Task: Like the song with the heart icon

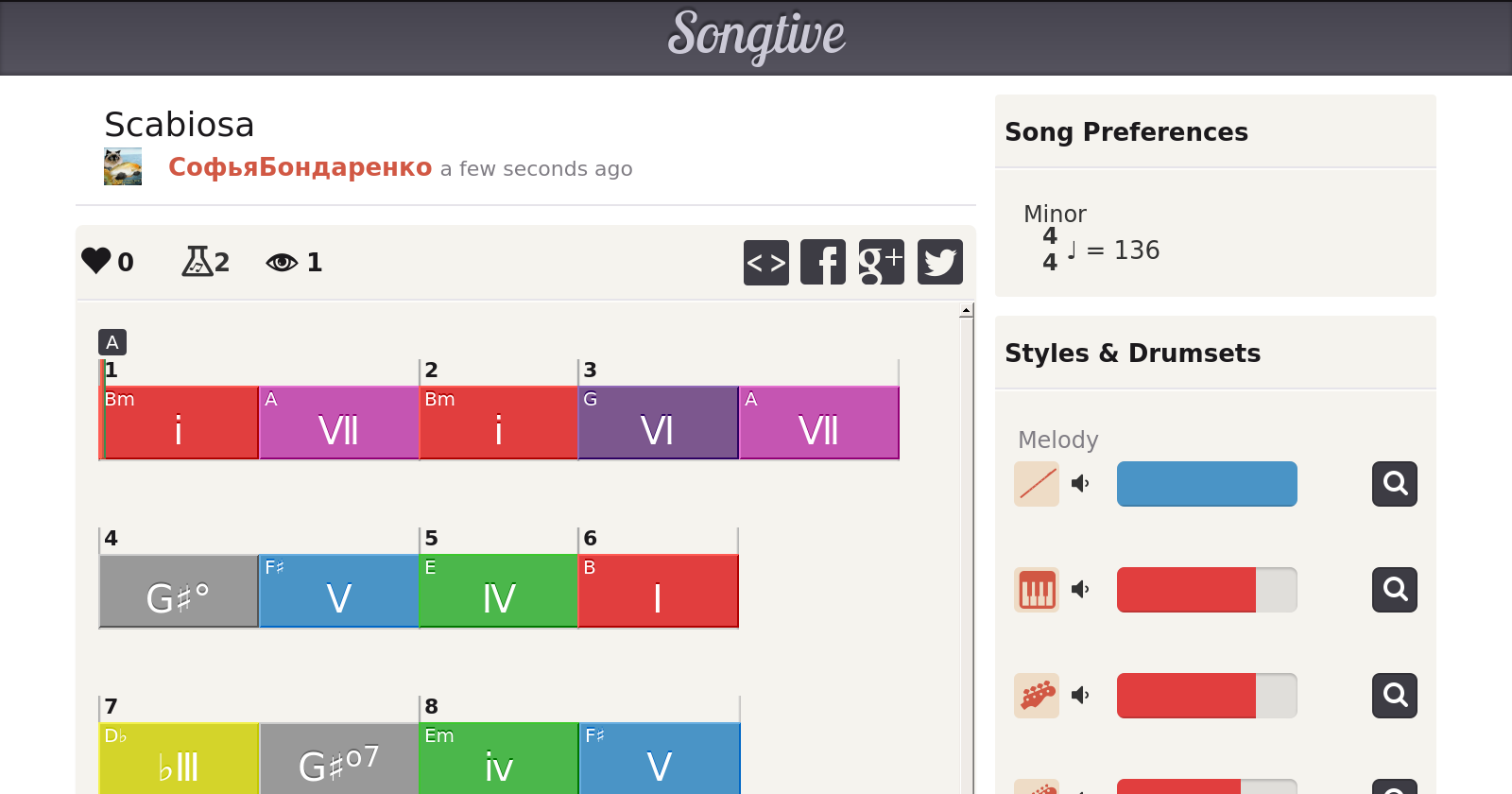Action: pos(96,260)
